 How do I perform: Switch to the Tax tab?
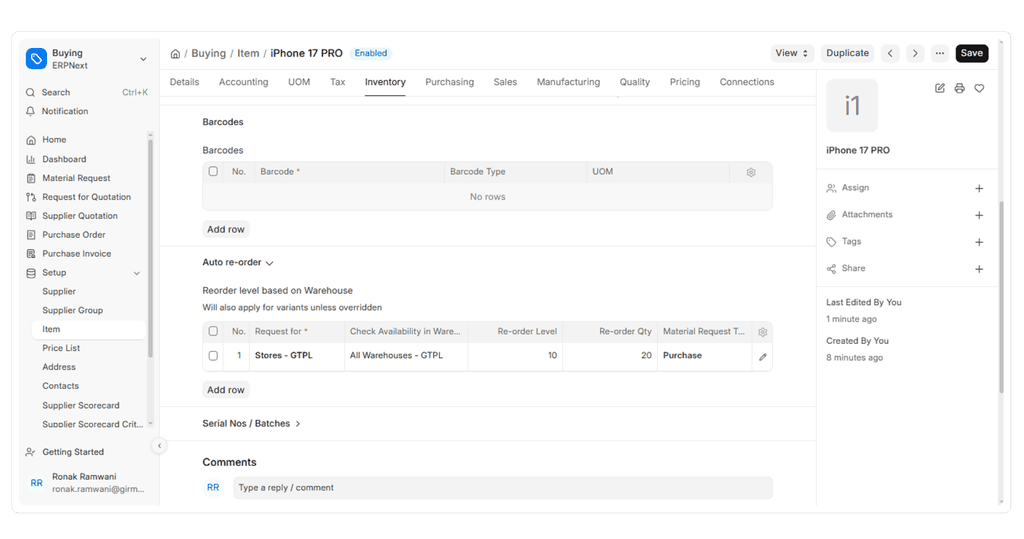point(338,82)
